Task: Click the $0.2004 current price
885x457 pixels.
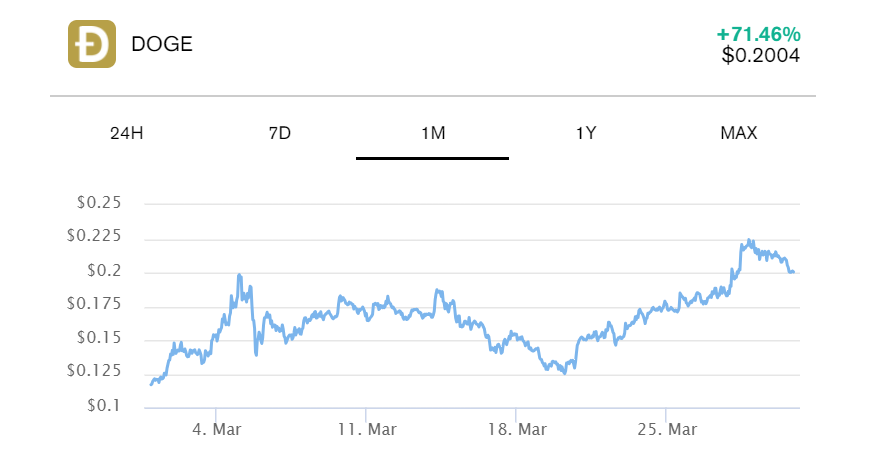Action: point(760,56)
